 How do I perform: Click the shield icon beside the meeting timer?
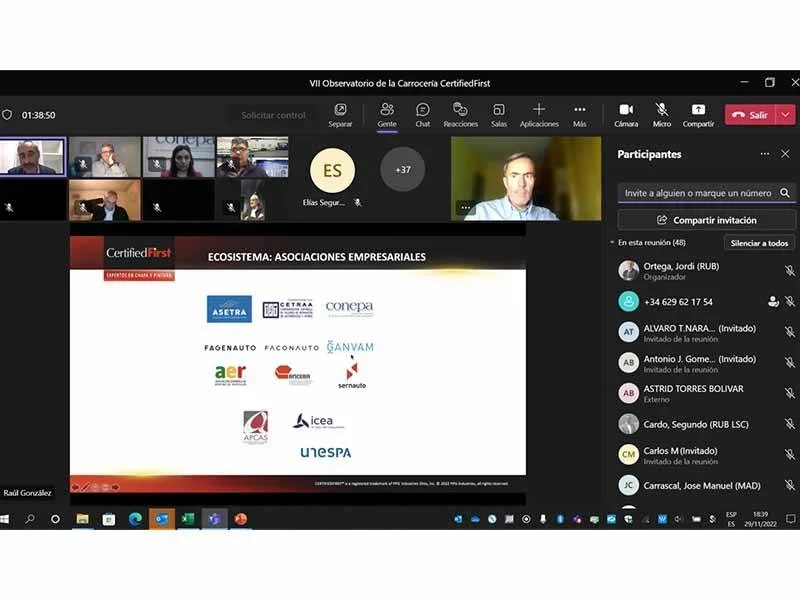pyautogui.click(x=7, y=115)
